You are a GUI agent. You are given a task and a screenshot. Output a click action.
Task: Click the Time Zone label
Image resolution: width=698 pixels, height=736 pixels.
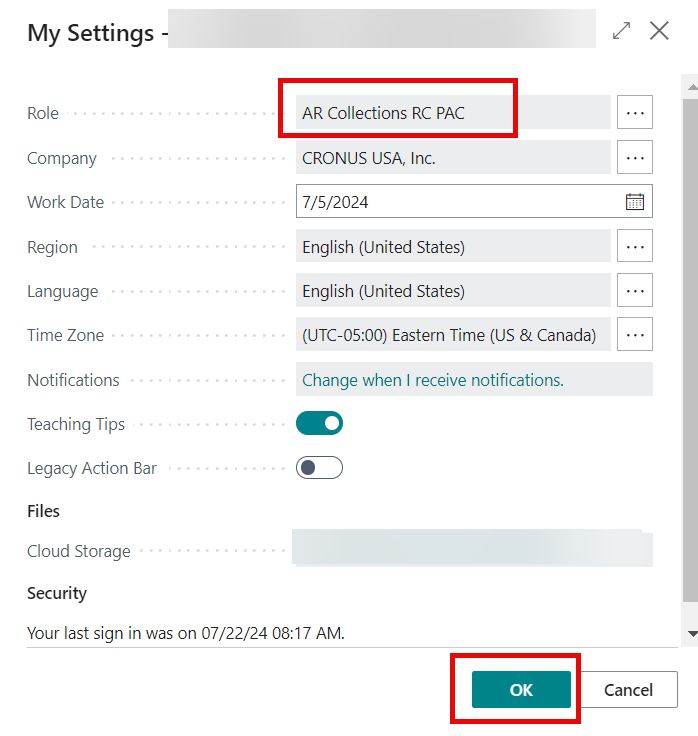tap(65, 335)
